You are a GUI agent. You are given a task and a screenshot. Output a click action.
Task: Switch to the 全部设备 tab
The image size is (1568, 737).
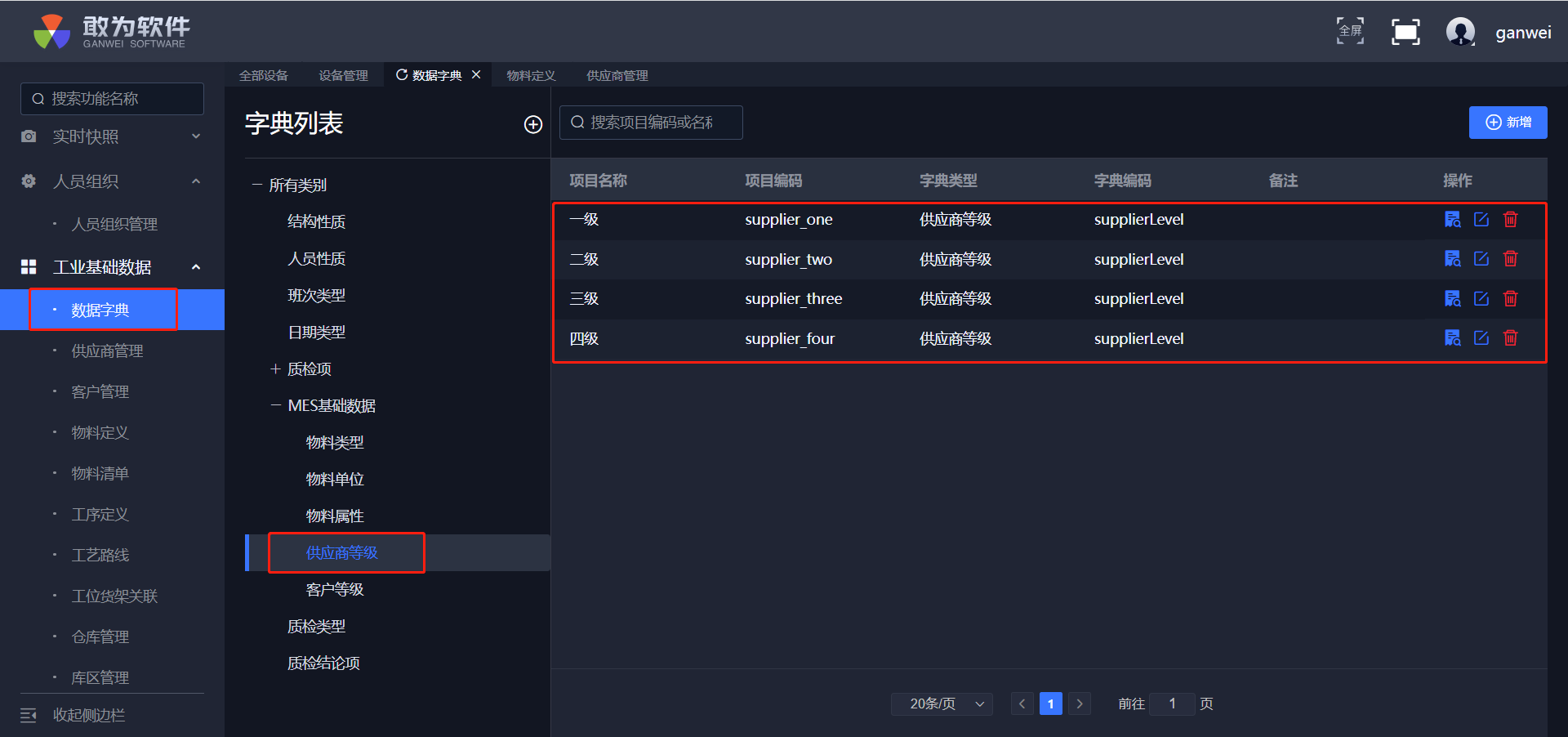point(264,75)
